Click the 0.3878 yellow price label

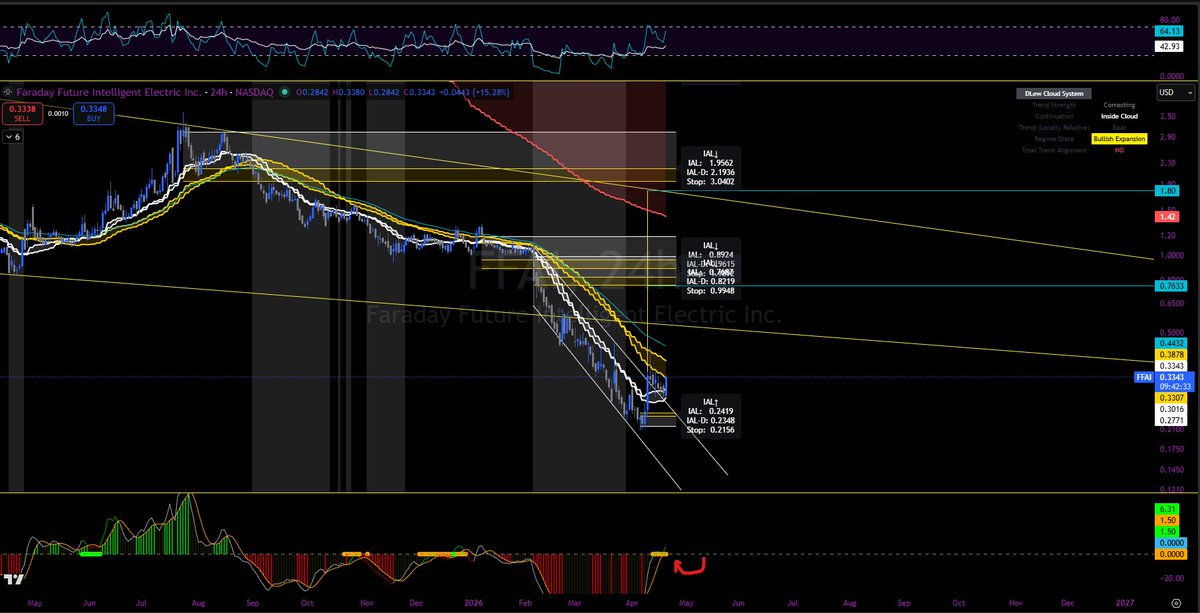pos(1170,355)
